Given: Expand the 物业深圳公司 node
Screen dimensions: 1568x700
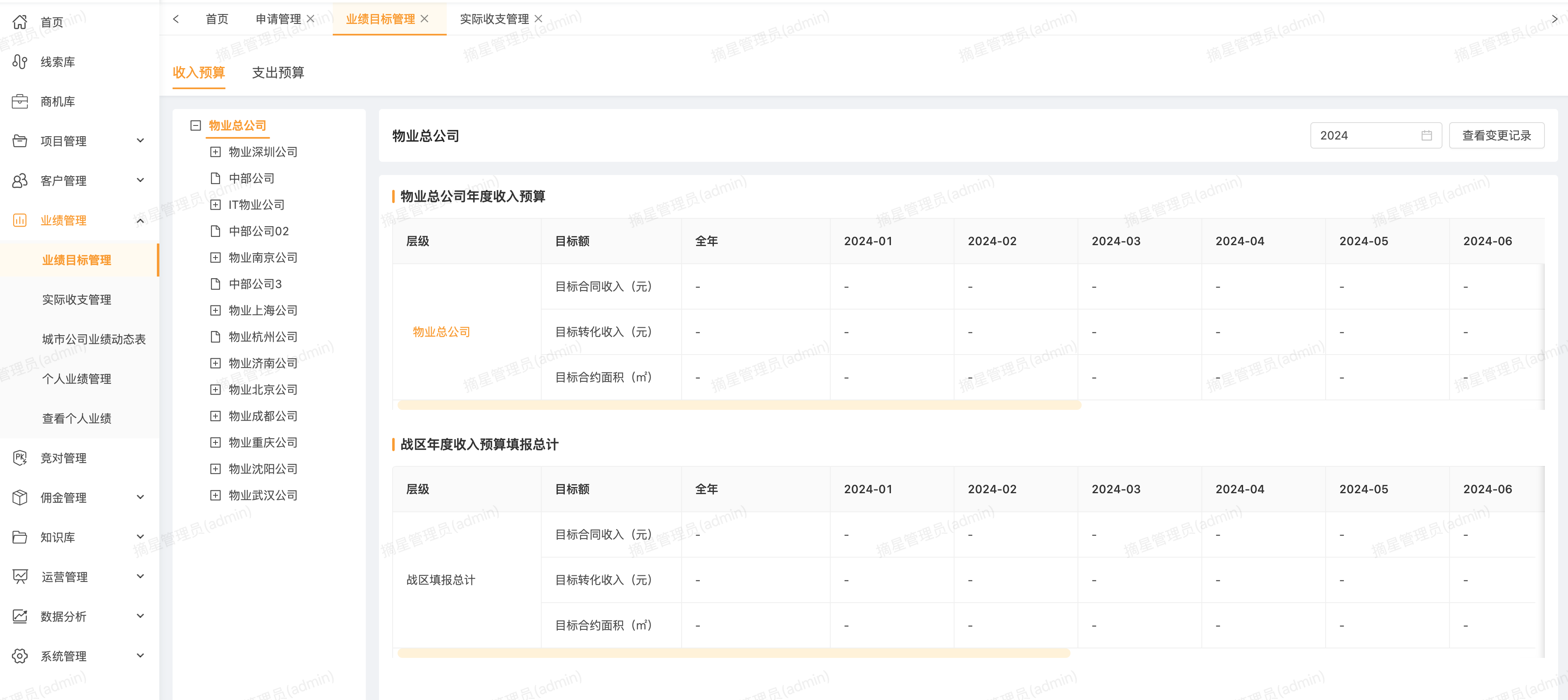Looking at the screenshot, I should (215, 151).
